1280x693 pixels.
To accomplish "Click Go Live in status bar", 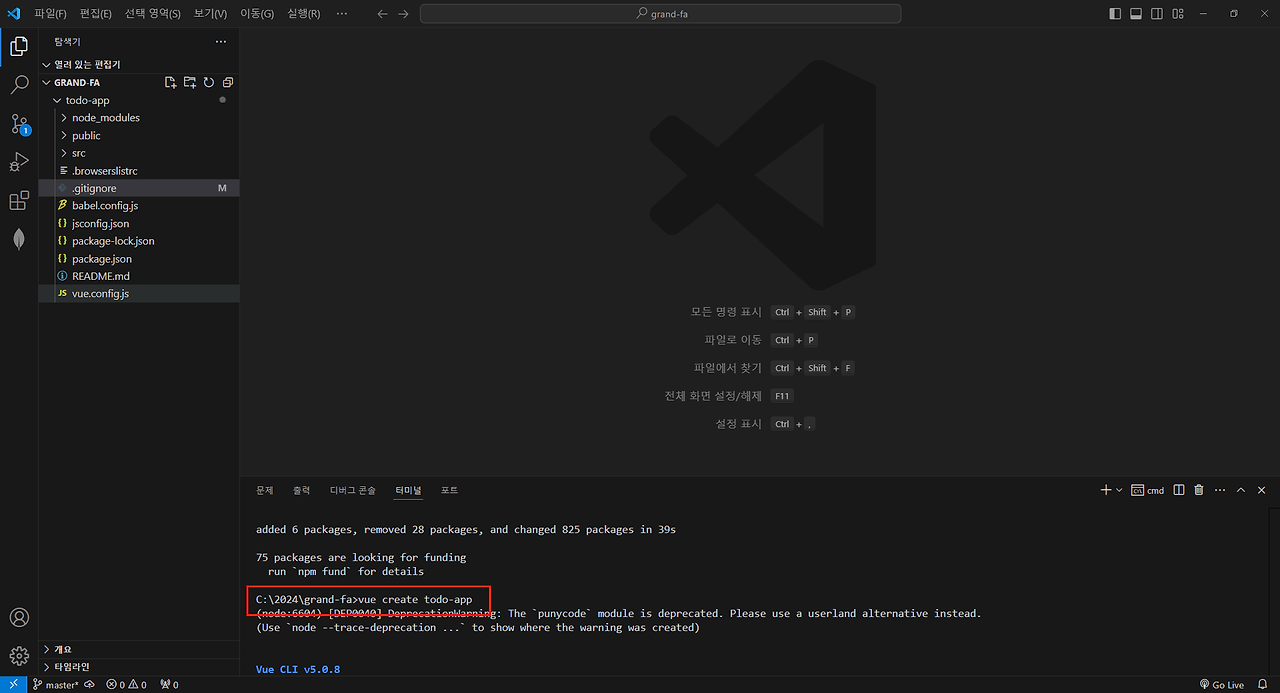I will [1220, 685].
